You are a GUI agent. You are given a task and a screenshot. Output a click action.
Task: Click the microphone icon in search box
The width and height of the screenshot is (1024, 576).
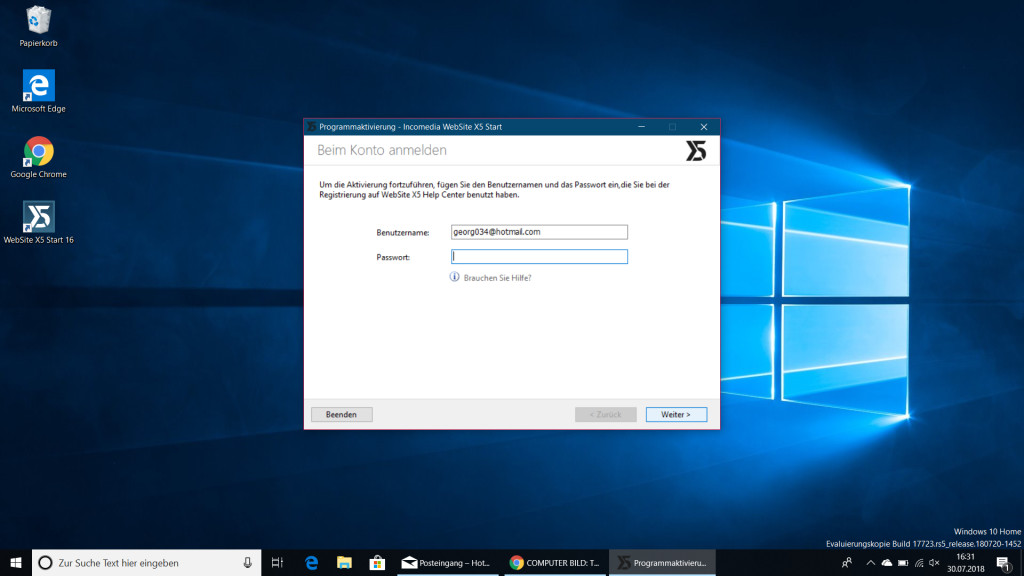[248, 562]
